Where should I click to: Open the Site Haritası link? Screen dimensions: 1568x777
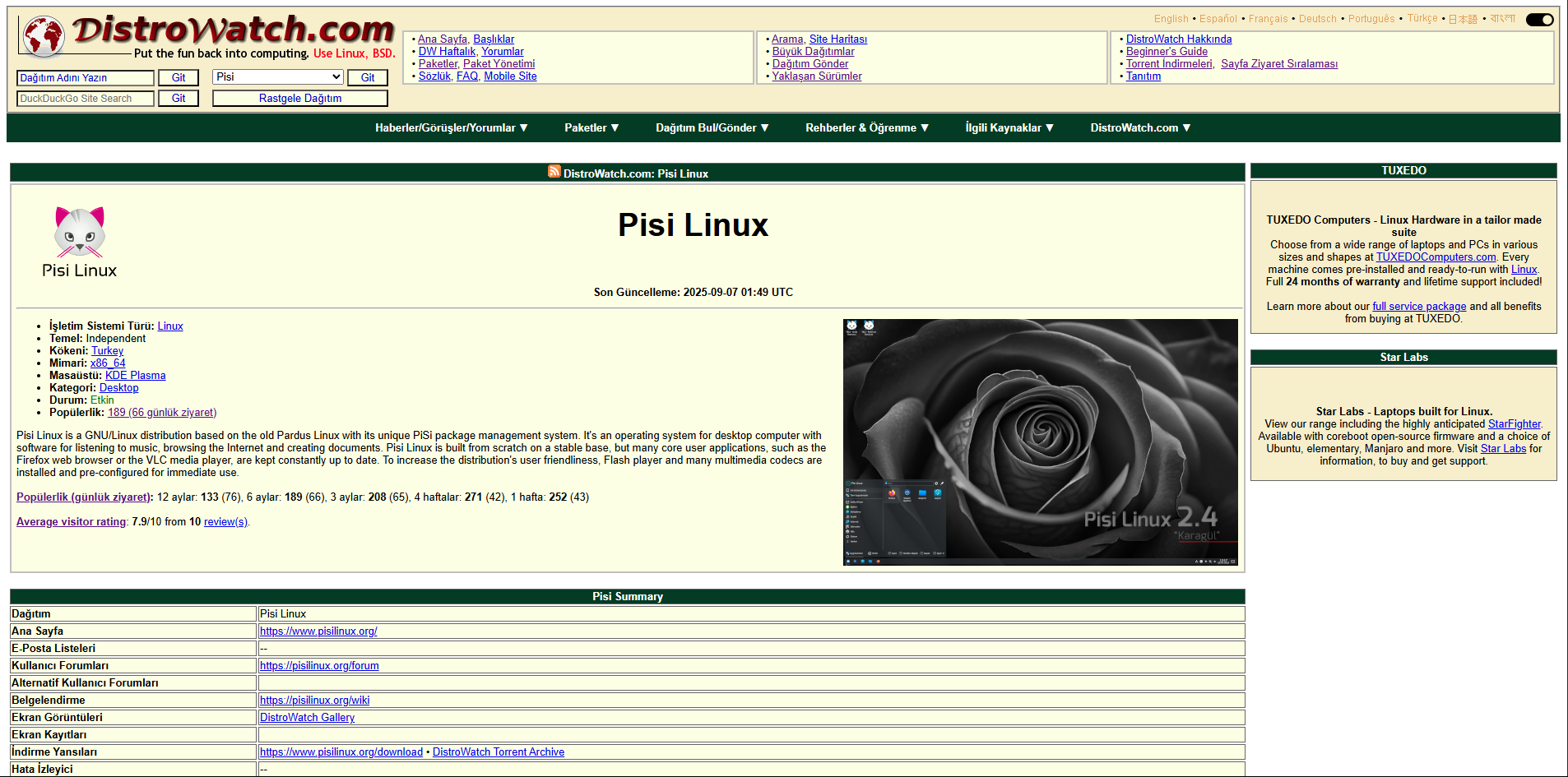(x=838, y=39)
